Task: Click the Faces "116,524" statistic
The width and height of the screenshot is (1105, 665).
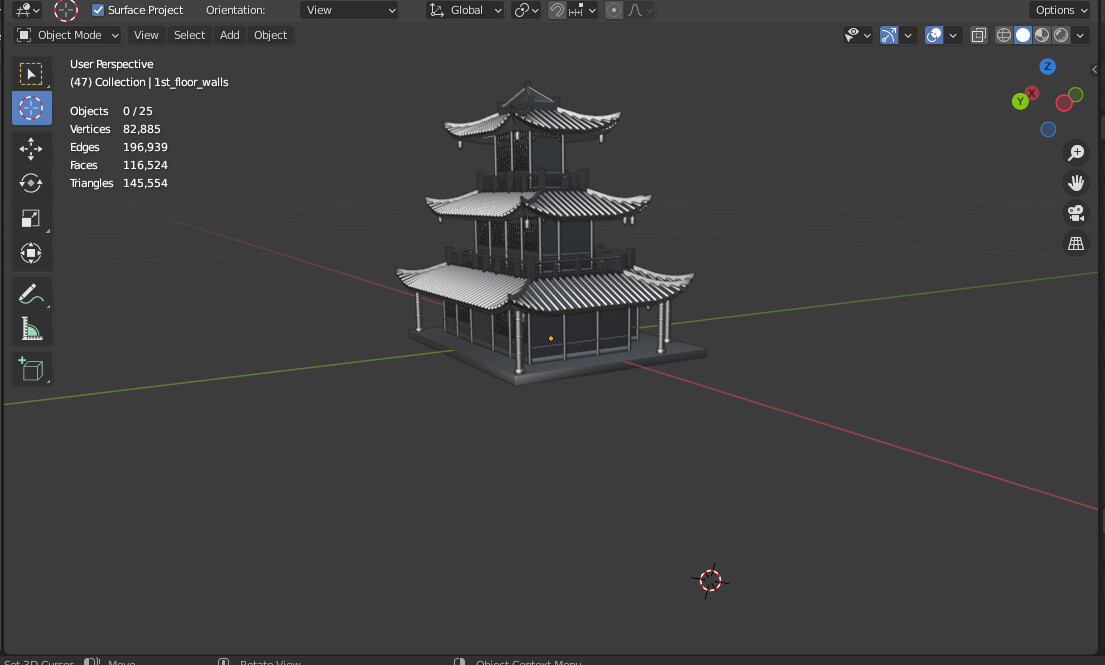Action: click(x=145, y=165)
